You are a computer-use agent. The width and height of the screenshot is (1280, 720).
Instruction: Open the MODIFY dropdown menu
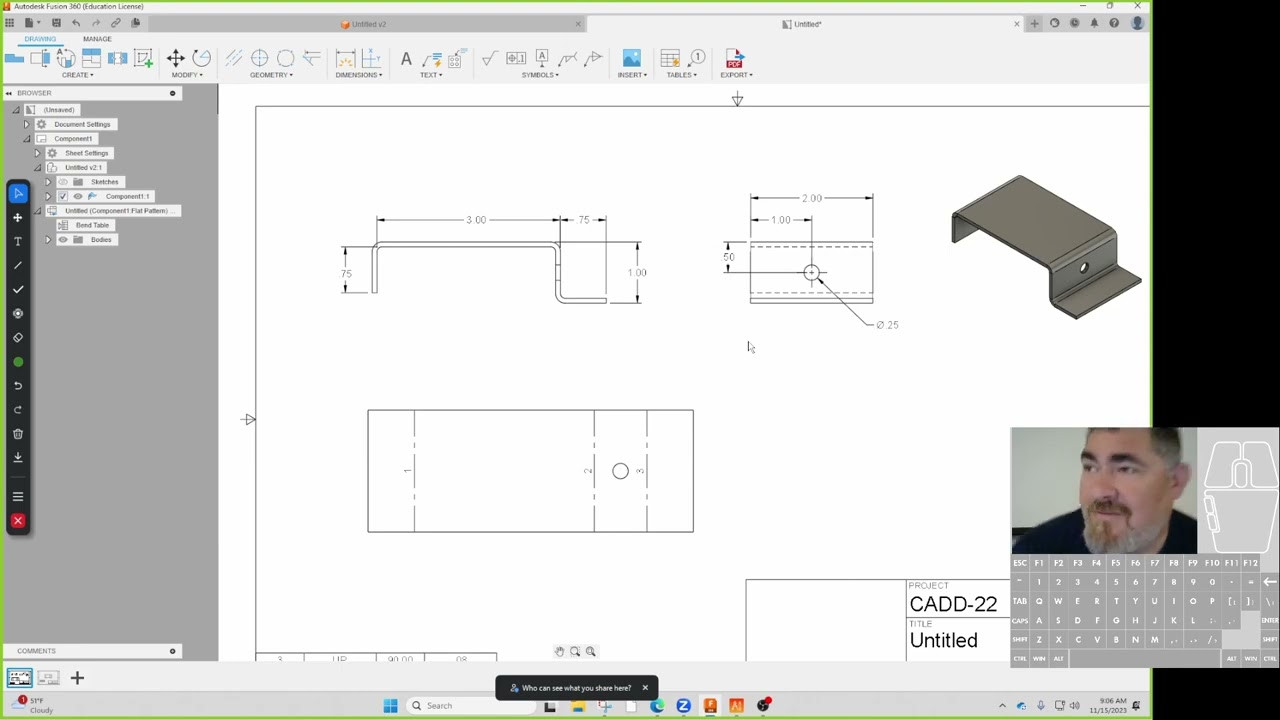[x=187, y=75]
